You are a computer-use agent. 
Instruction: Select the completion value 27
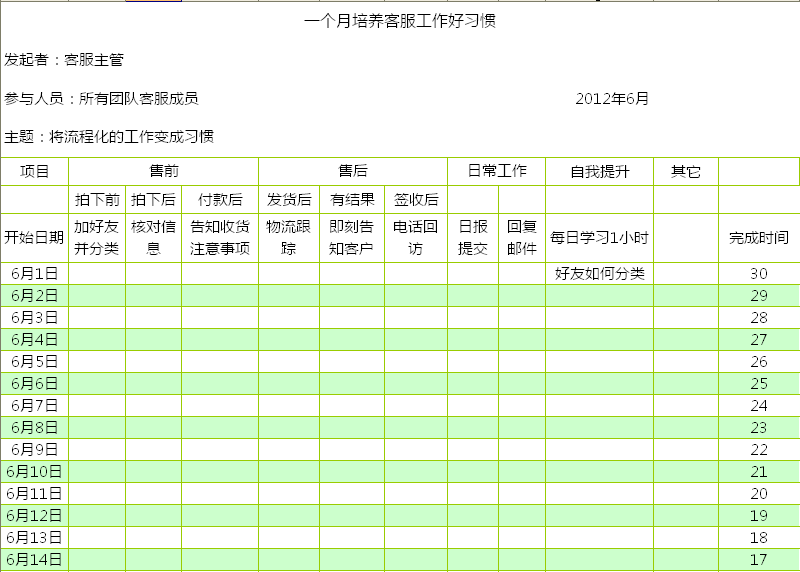coord(759,340)
